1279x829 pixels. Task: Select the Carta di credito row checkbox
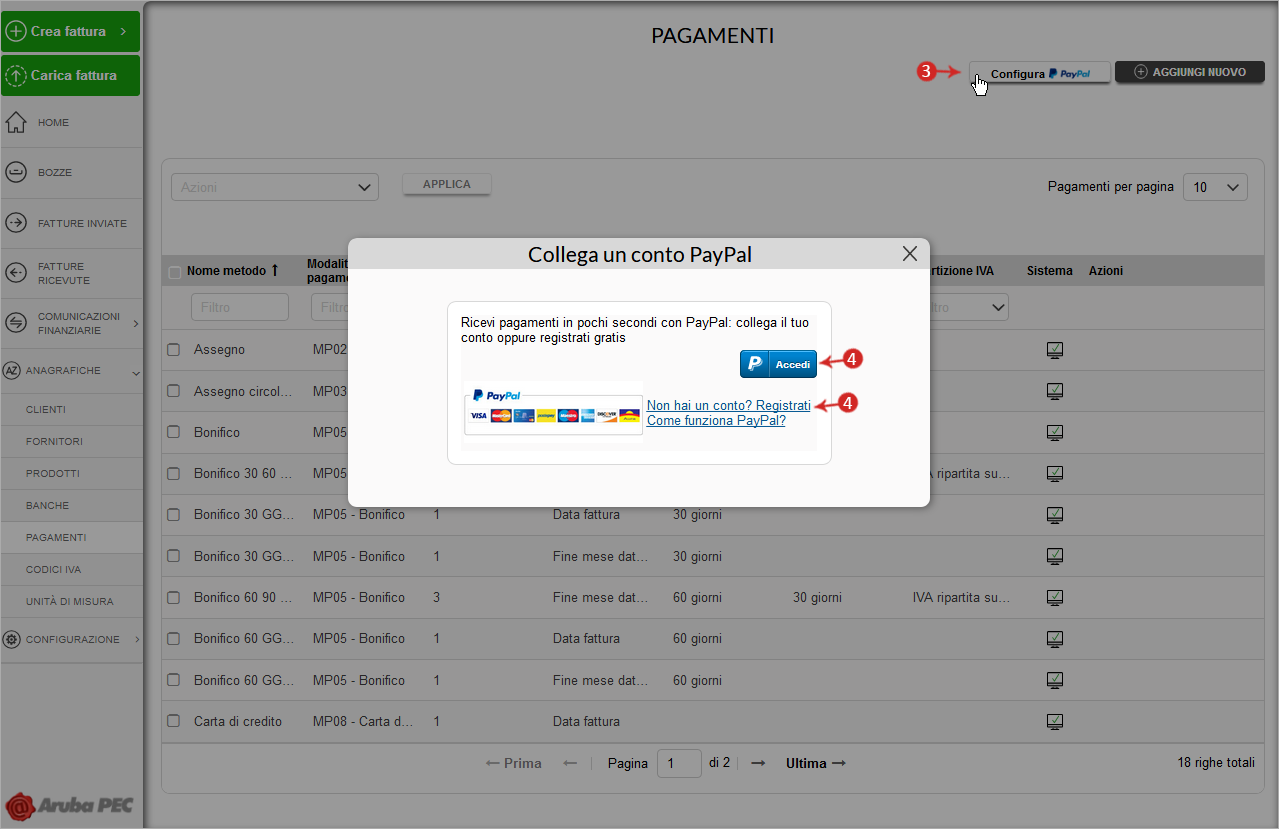click(174, 721)
